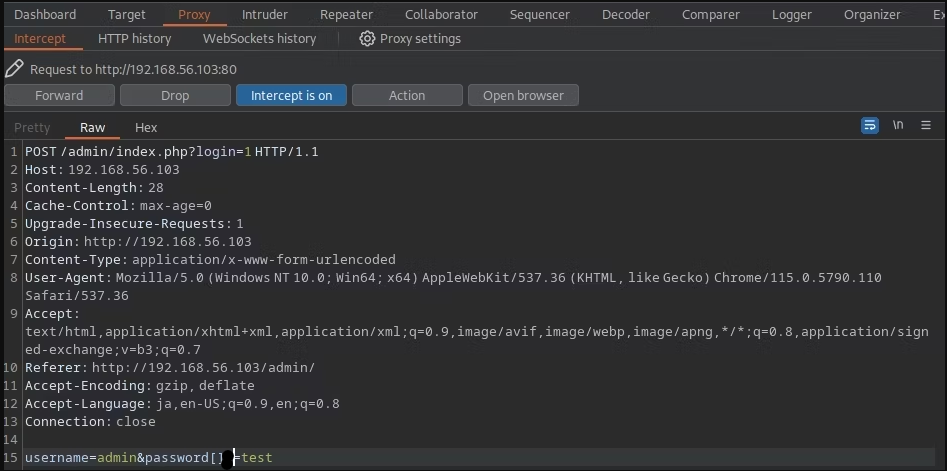Switch to the Dashboard tab
Viewport: 947px width, 471px height.
tap(45, 14)
